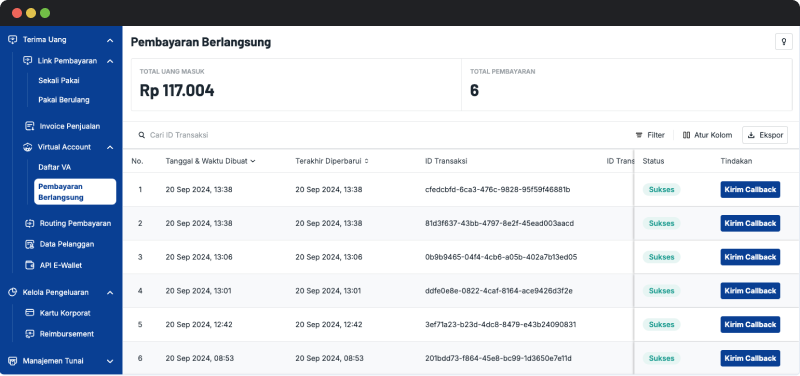Click Kirim Callback for row 5
Image resolution: width=800 pixels, height=376 pixels.
pyautogui.click(x=750, y=324)
